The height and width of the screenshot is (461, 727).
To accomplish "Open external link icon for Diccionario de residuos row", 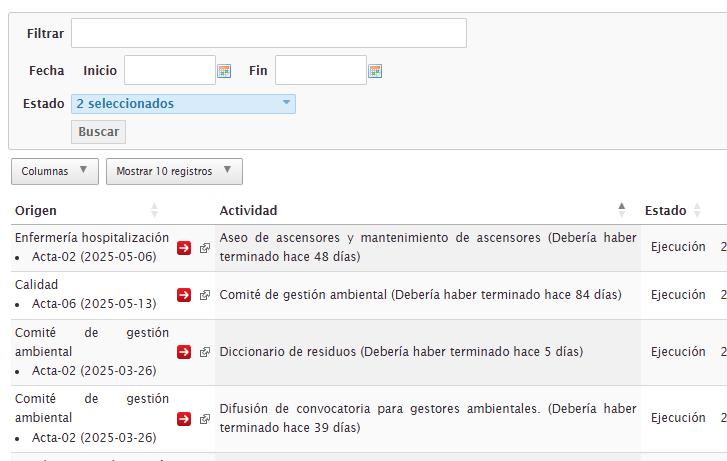I will click(204, 352).
